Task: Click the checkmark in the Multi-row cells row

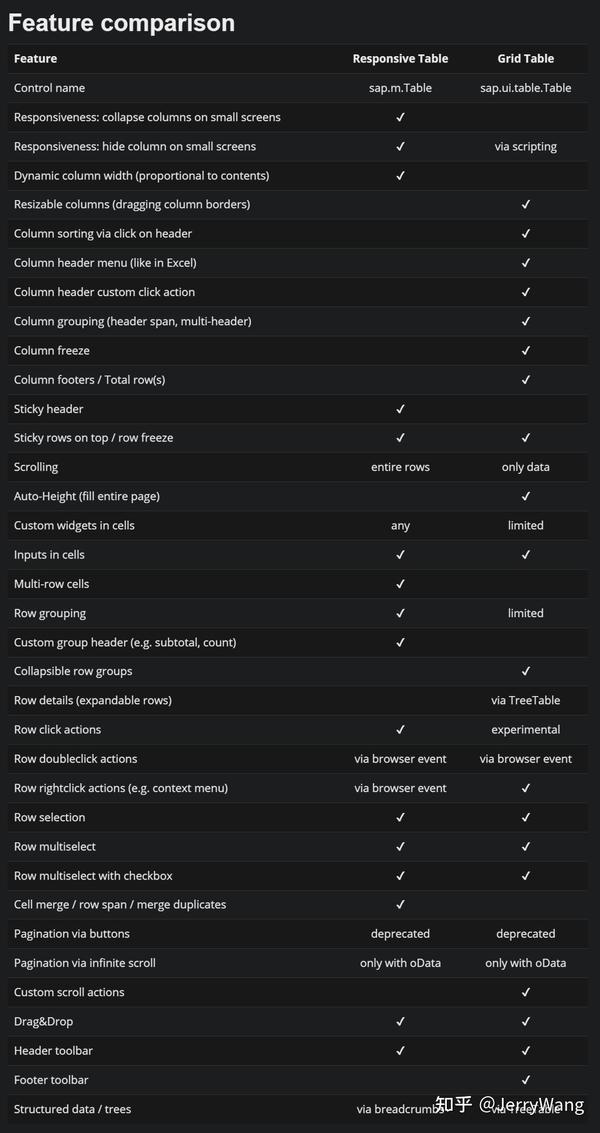Action: click(400, 584)
